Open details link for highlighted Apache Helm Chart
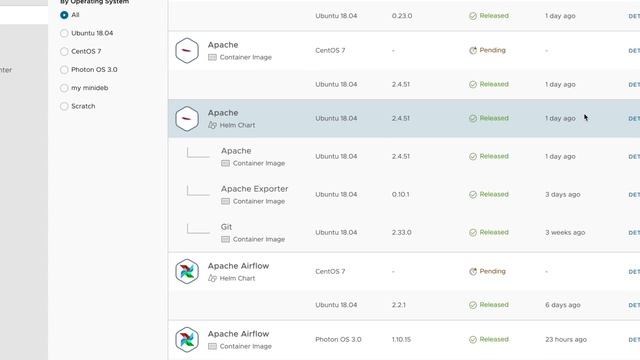 click(x=634, y=119)
